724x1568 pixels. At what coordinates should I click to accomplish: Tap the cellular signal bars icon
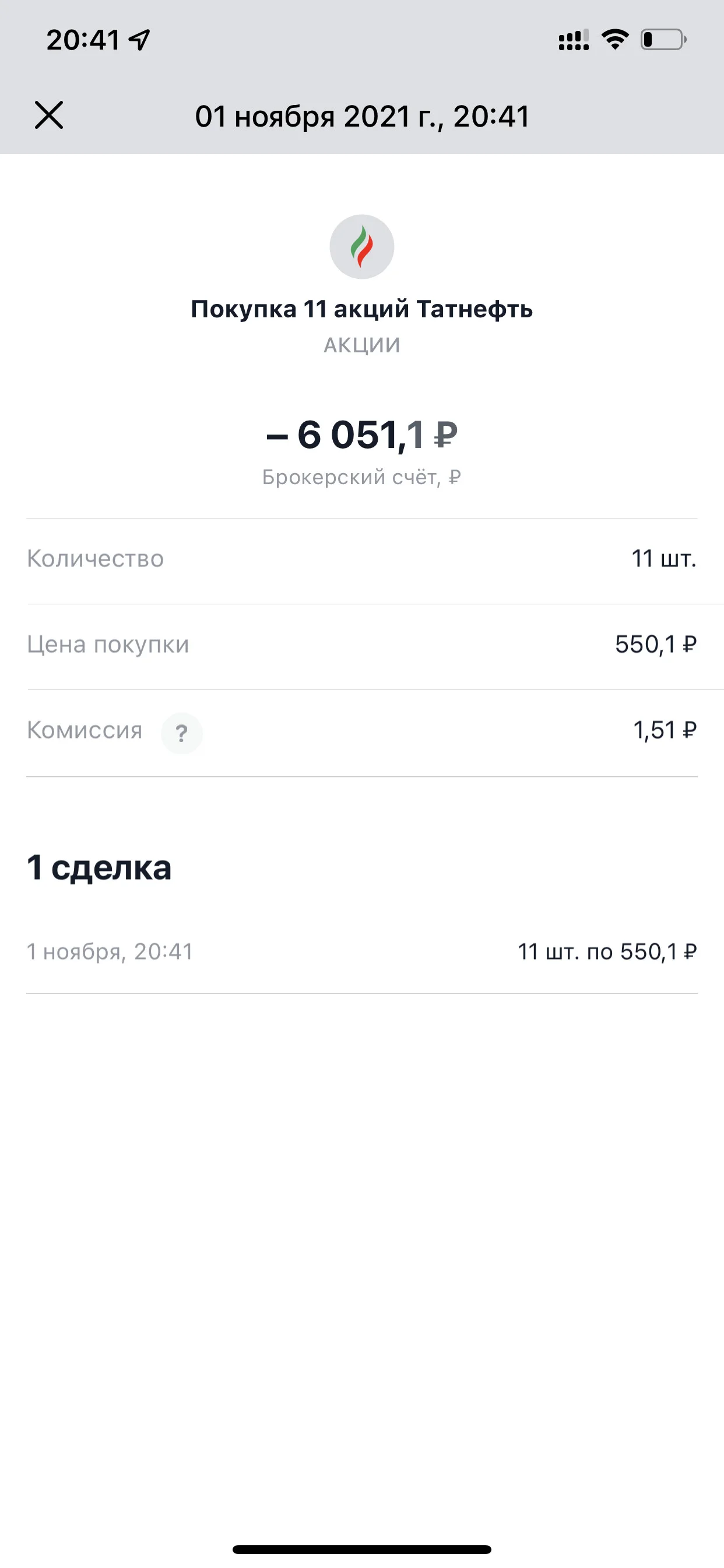click(573, 40)
